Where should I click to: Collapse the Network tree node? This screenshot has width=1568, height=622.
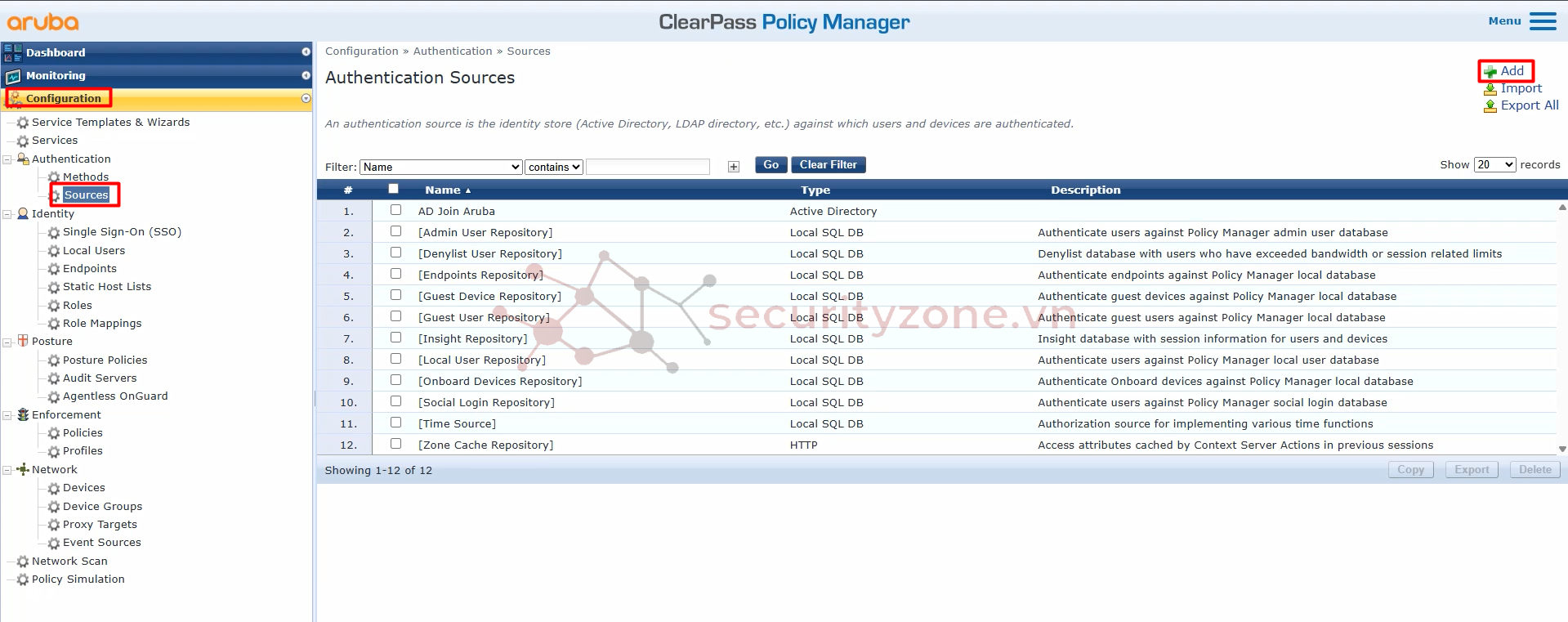pyautogui.click(x=7, y=470)
